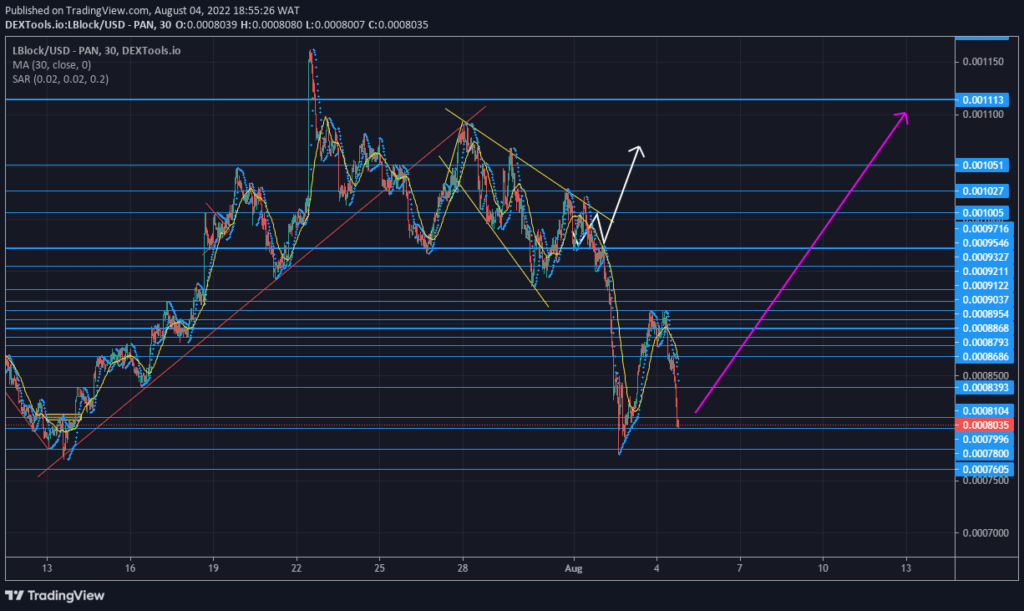
Task: Click the 0.0008686 price level label
Action: click(985, 357)
